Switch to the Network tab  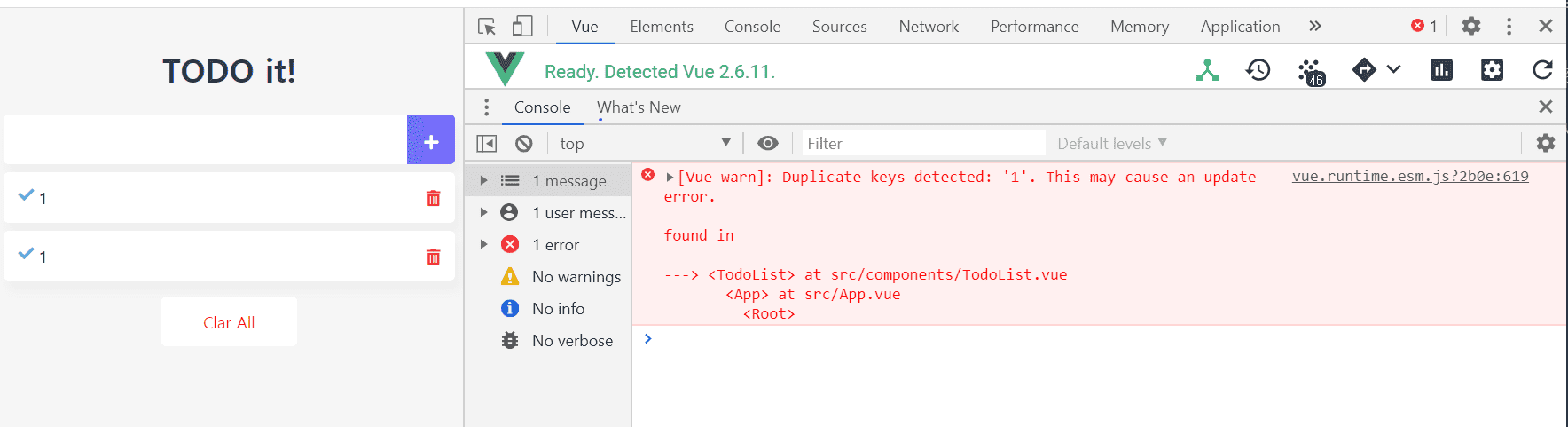[929, 27]
